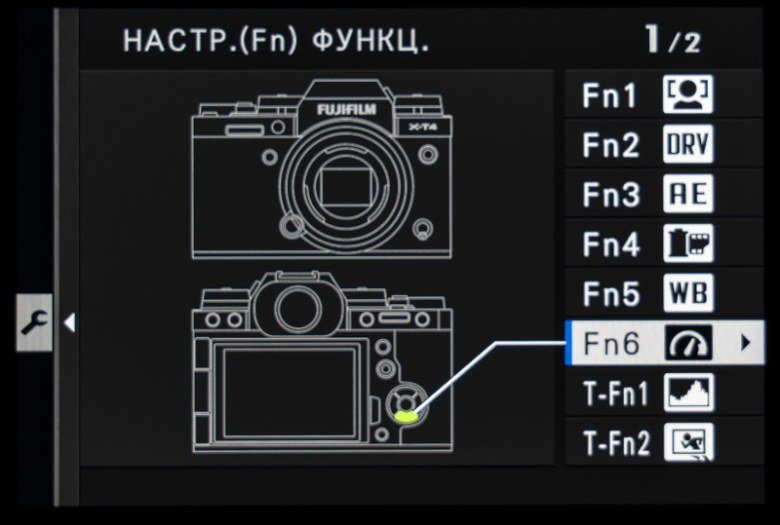The image size is (780, 525).
Task: Go back using the left triangle arrow
Action: click(70, 322)
